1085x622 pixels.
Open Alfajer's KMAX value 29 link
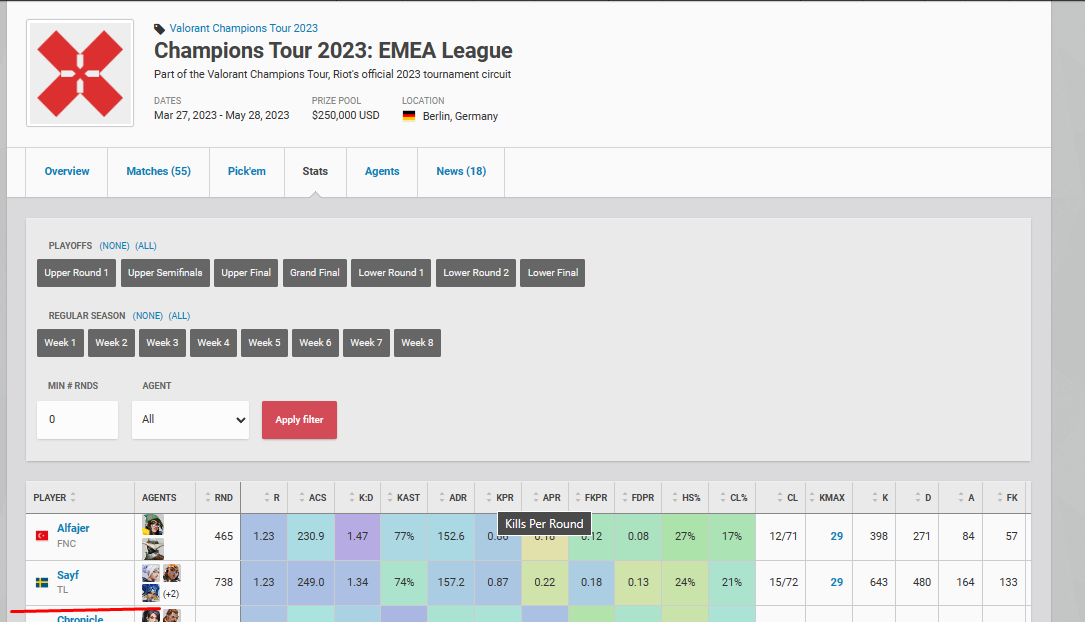click(837, 536)
